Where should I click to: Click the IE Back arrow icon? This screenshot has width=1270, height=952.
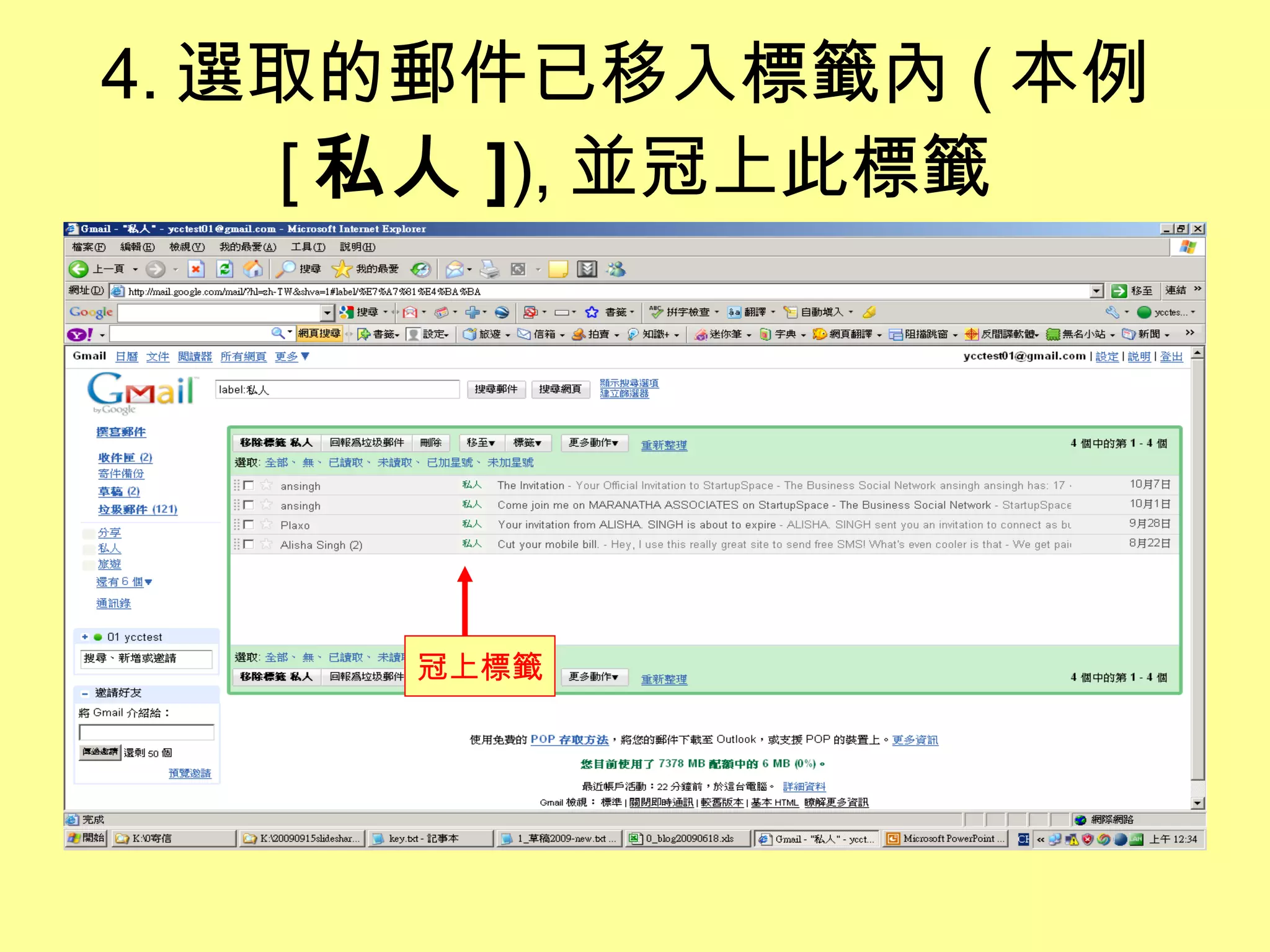[79, 269]
